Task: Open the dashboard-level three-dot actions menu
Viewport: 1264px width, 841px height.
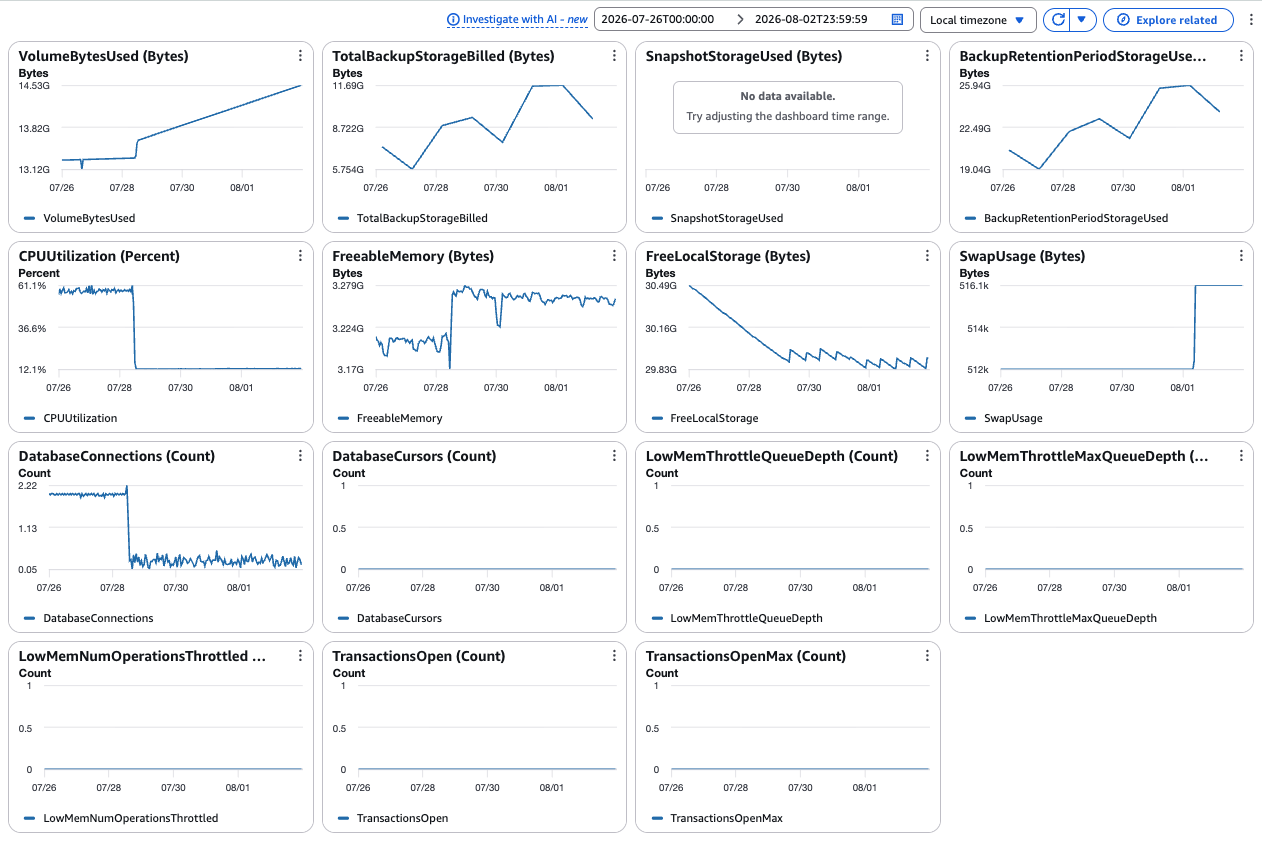Action: (1250, 19)
